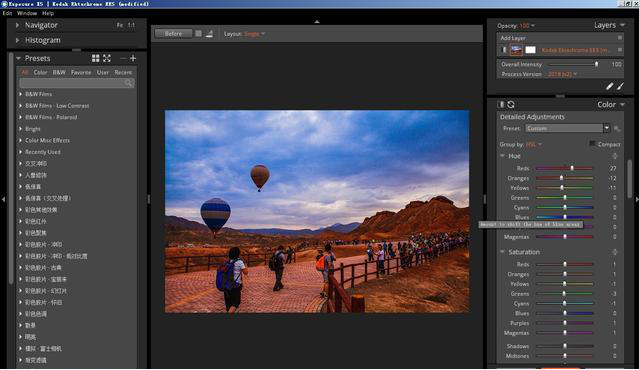Screen dimensions: 639x370
Task: Click the reset icon in Color panel
Action: (511, 105)
